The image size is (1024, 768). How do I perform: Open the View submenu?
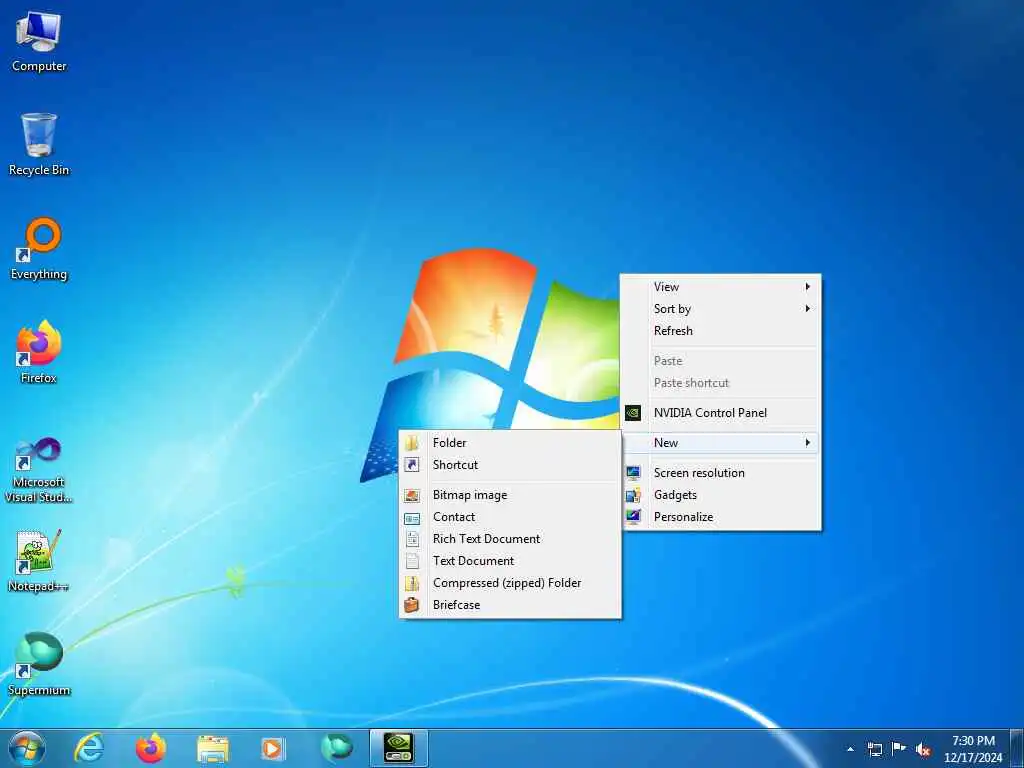pyautogui.click(x=721, y=287)
